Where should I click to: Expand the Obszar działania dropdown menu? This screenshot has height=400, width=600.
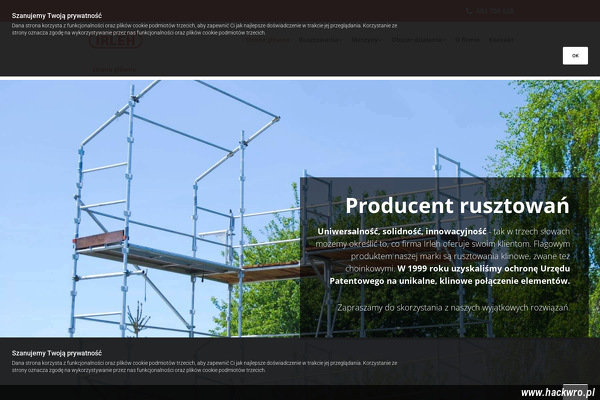[418, 40]
